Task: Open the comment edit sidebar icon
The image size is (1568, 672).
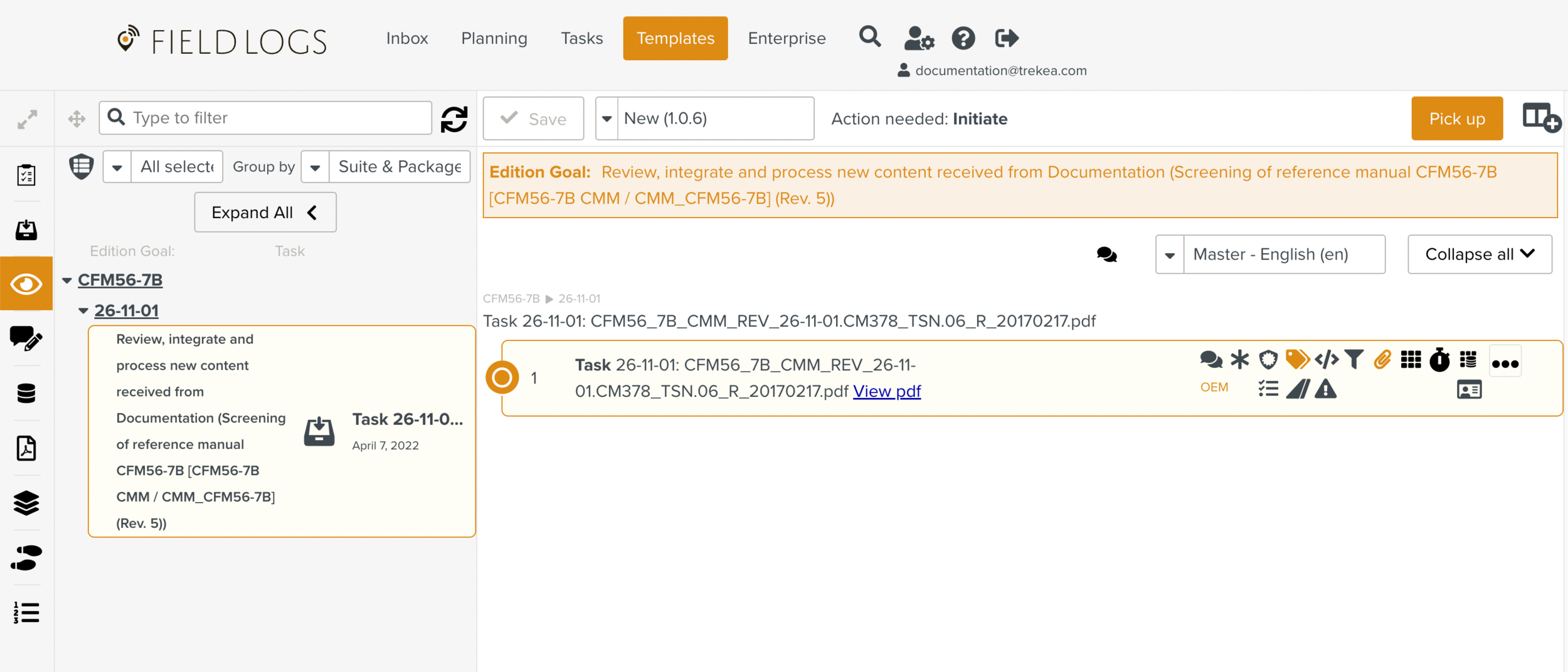Action: tap(26, 339)
